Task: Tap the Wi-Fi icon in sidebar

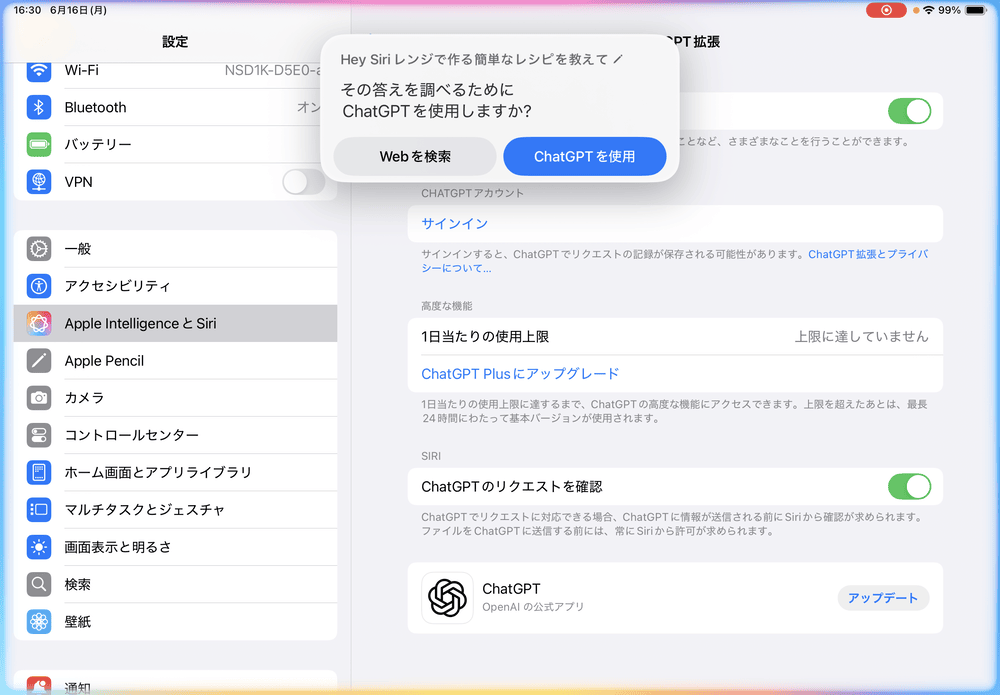Action: (x=39, y=71)
